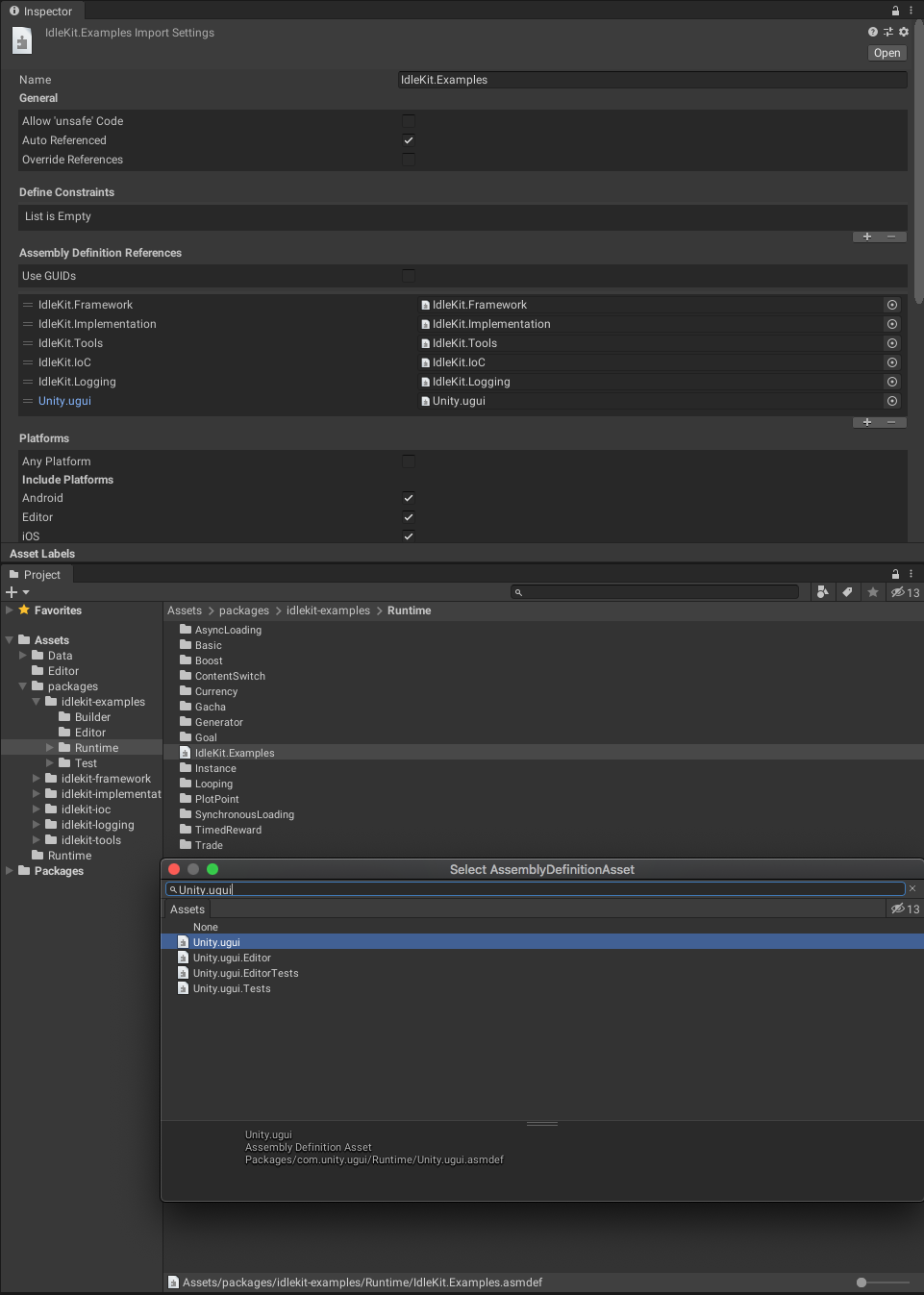Screen dimensions: 924x1295
Task: Expand the Data folder node
Action: 23,656
